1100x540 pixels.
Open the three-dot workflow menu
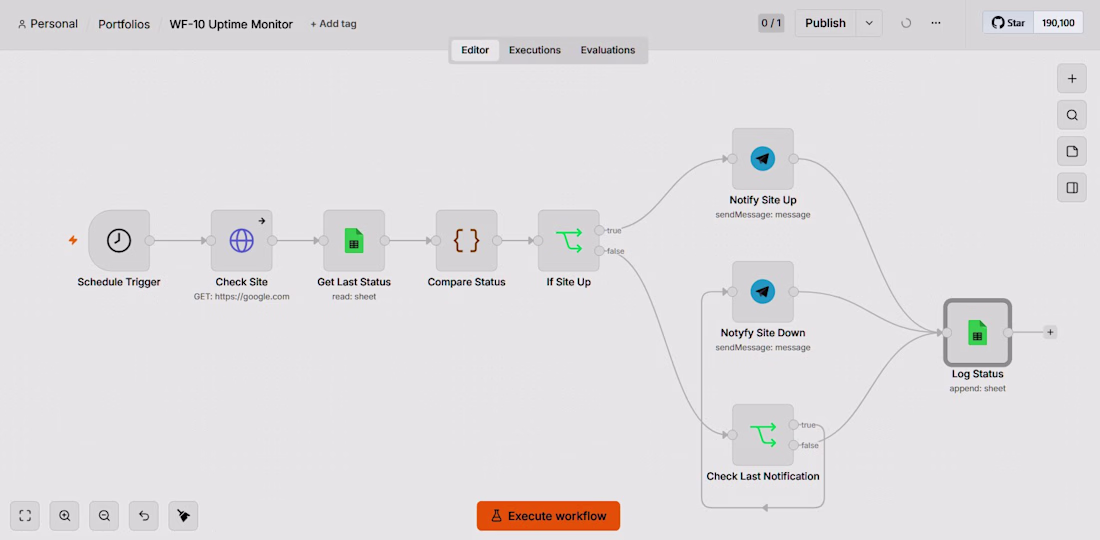(936, 23)
